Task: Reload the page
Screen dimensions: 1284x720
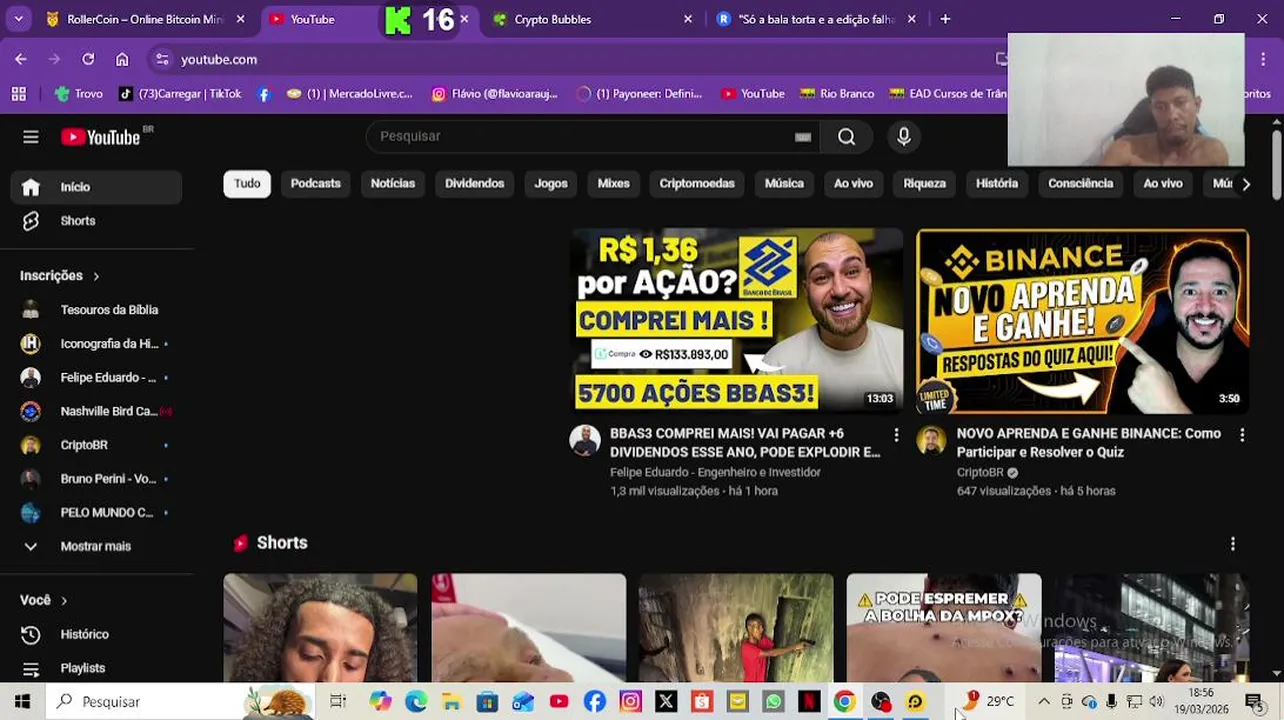Action: pyautogui.click(x=88, y=59)
